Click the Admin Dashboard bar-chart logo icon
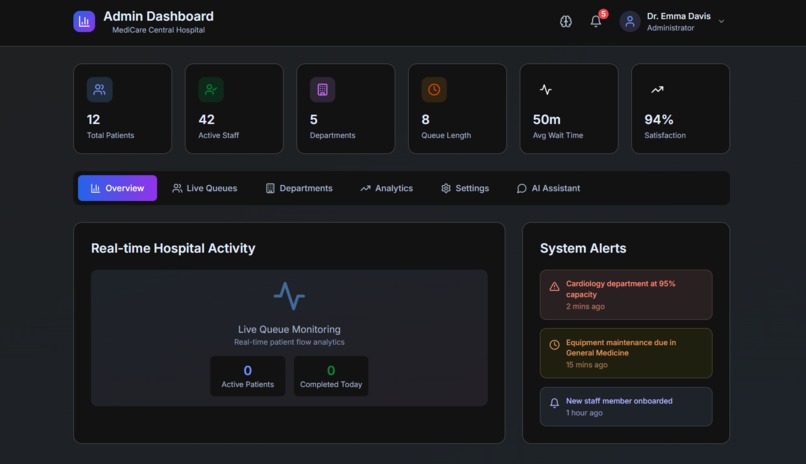Image resolution: width=806 pixels, height=464 pixels. point(84,22)
